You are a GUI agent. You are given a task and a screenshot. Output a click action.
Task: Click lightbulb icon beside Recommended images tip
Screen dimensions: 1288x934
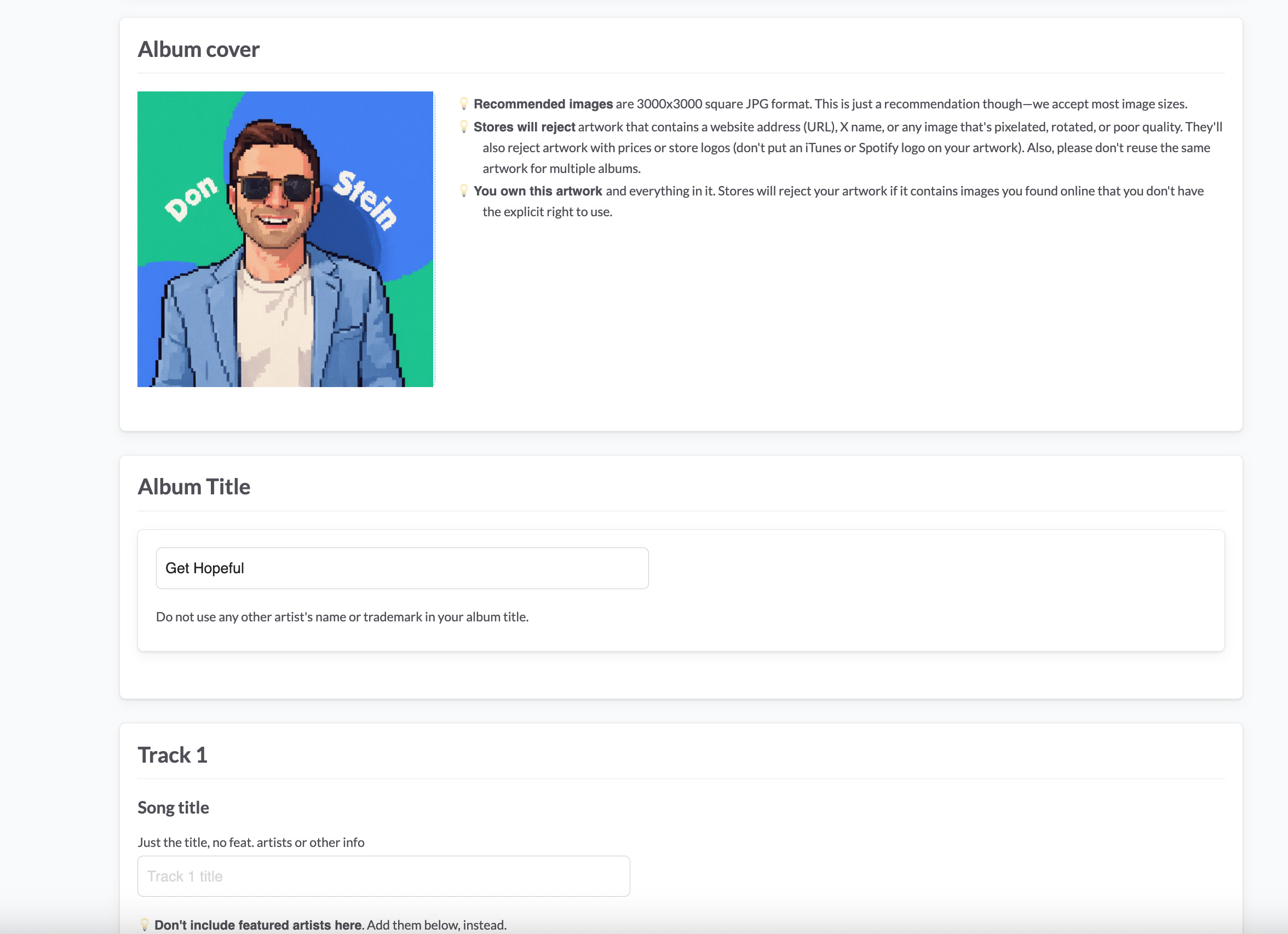(464, 103)
